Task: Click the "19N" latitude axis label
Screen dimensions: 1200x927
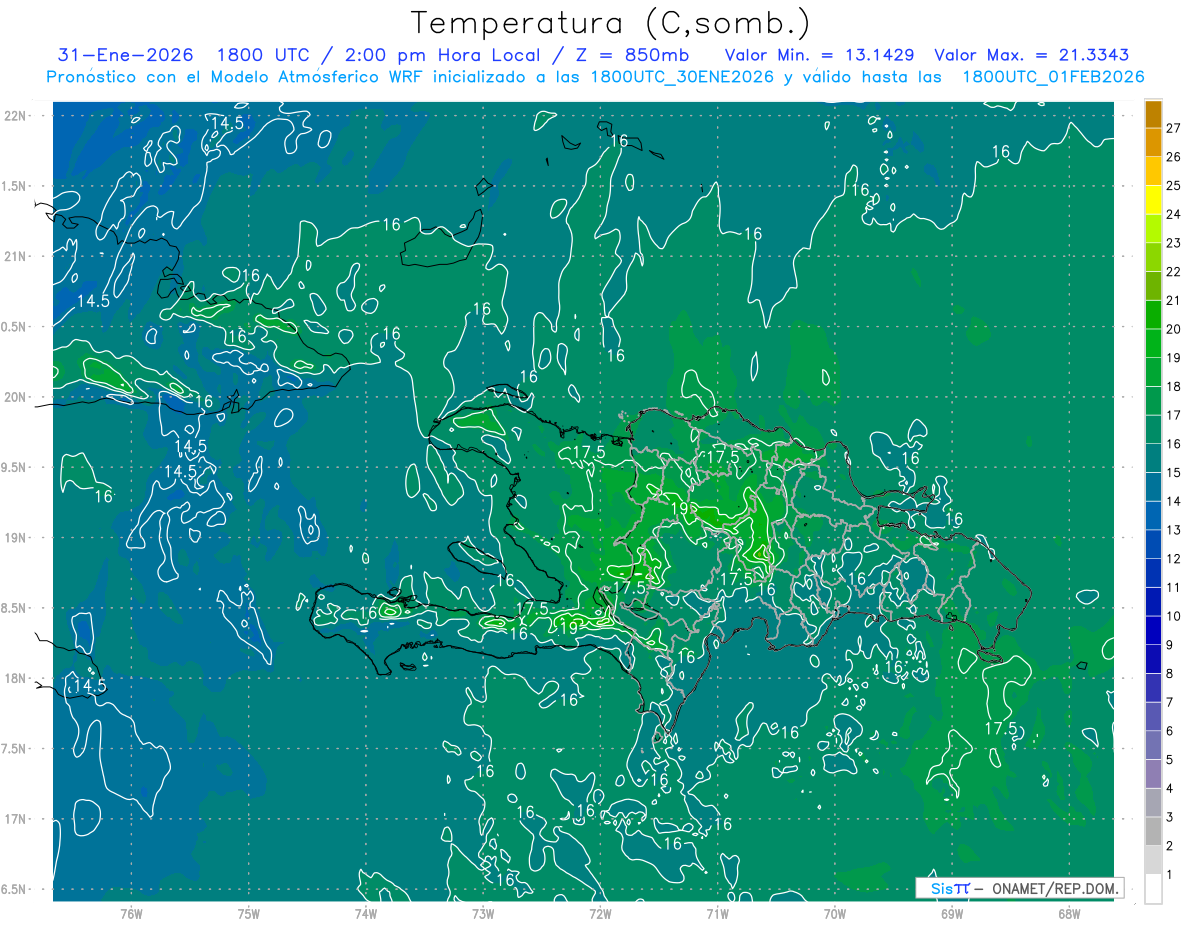Action: coord(17,538)
